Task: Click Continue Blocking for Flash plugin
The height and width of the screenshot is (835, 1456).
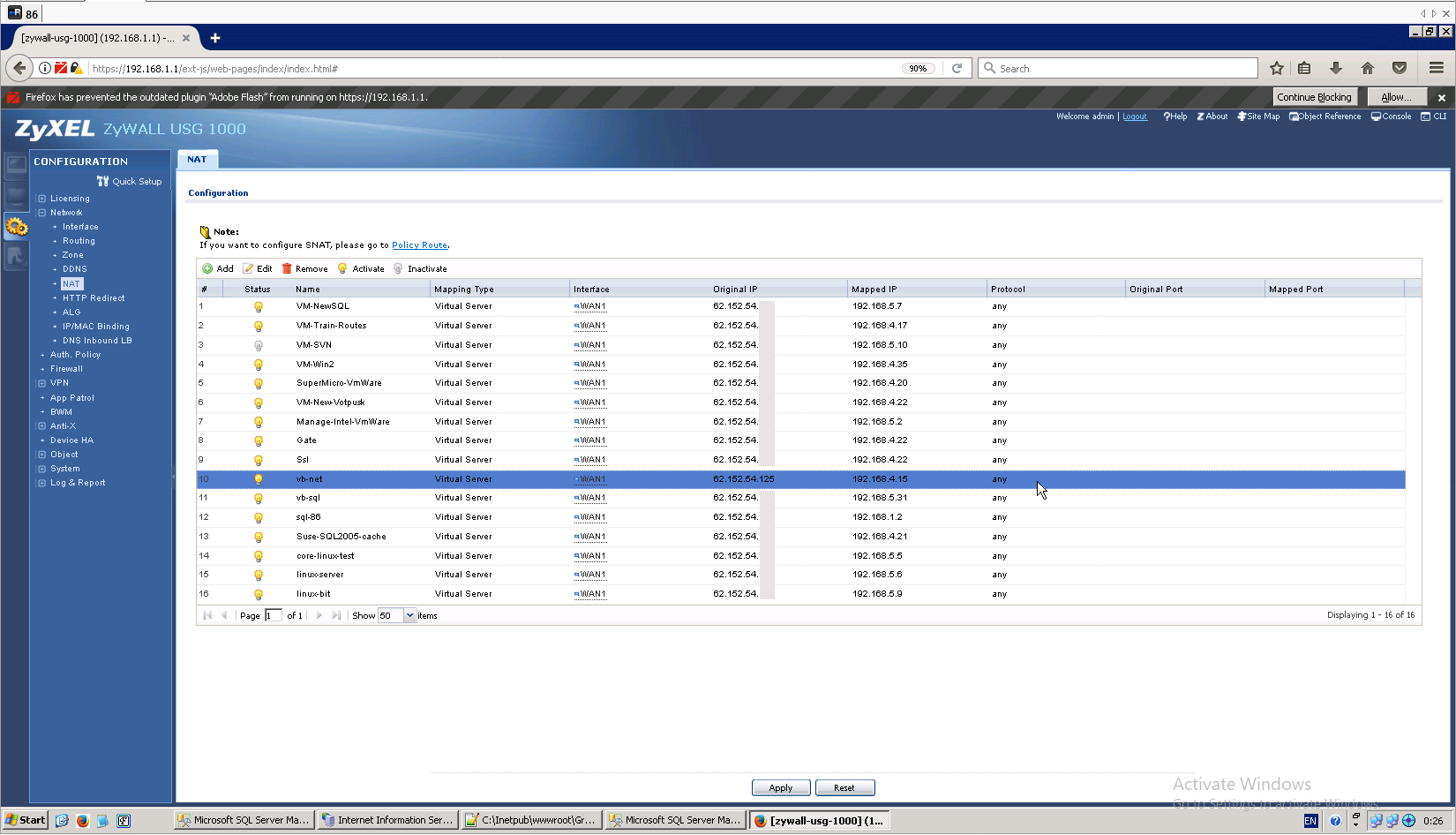Action: point(1314,97)
